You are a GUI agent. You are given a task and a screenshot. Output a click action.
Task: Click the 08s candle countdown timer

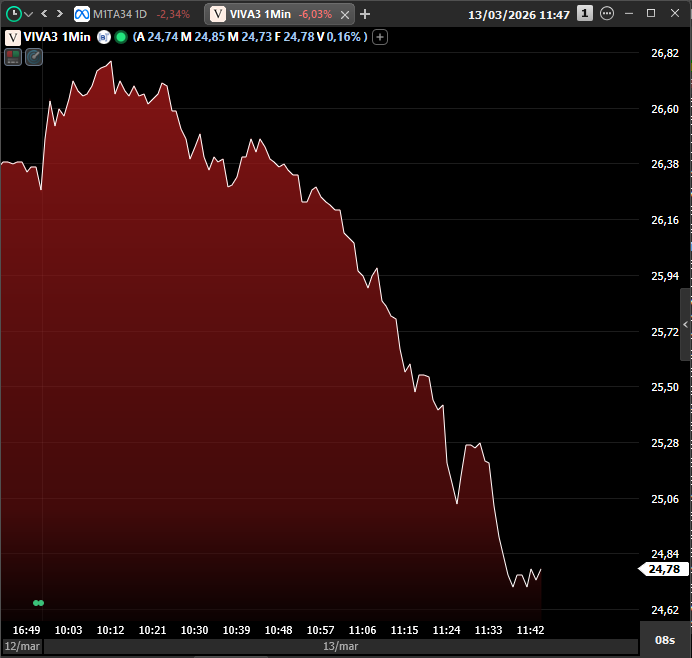click(x=665, y=640)
